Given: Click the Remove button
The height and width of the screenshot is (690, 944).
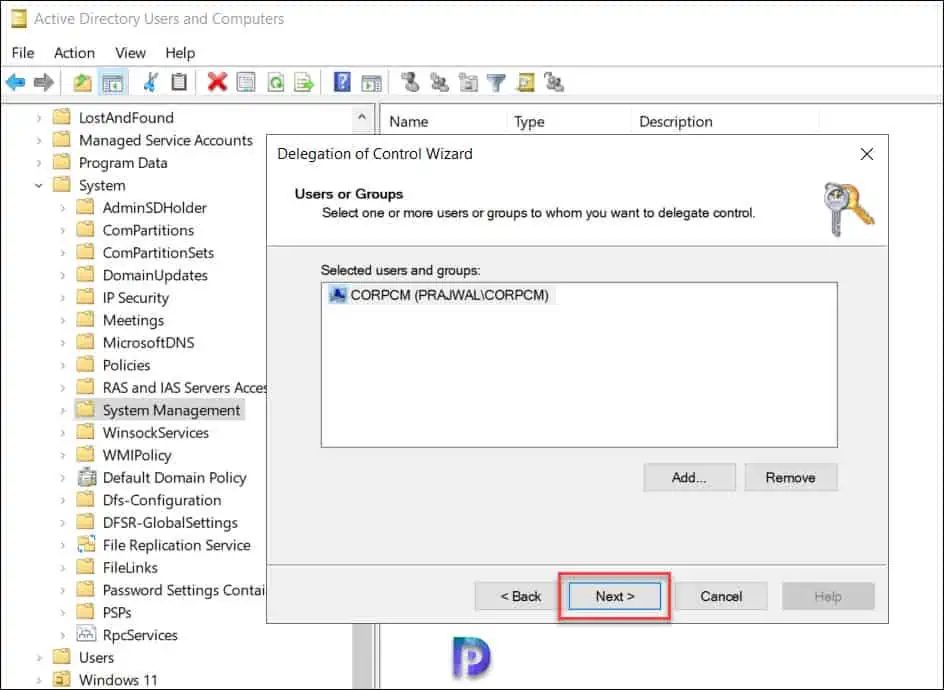Looking at the screenshot, I should pyautogui.click(x=790, y=477).
